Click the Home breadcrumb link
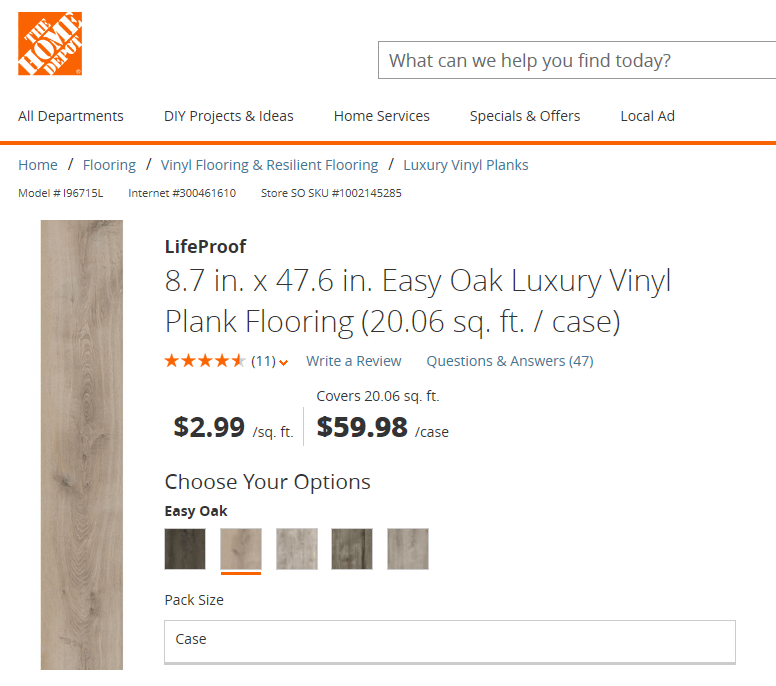The width and height of the screenshot is (776, 686). point(38,165)
